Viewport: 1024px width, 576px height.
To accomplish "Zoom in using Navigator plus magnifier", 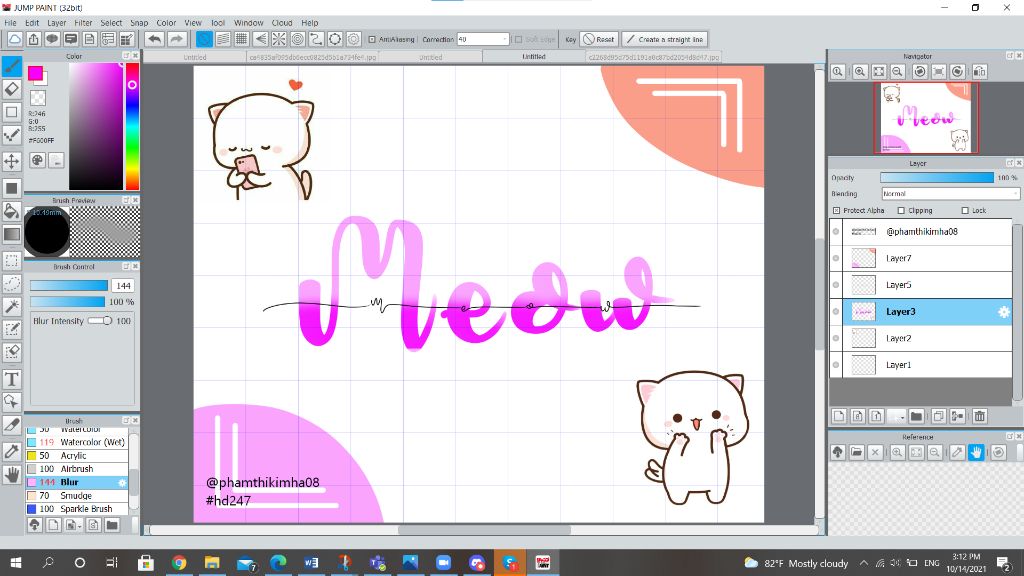I will pos(860,72).
